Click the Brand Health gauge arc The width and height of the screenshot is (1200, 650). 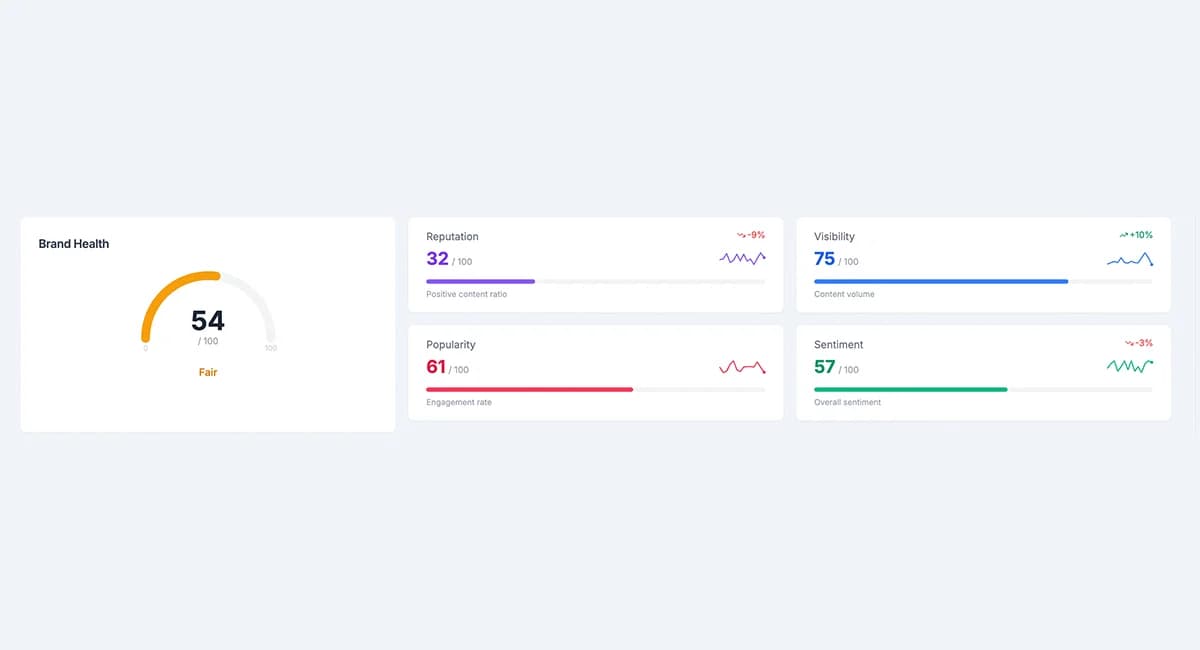tap(208, 306)
